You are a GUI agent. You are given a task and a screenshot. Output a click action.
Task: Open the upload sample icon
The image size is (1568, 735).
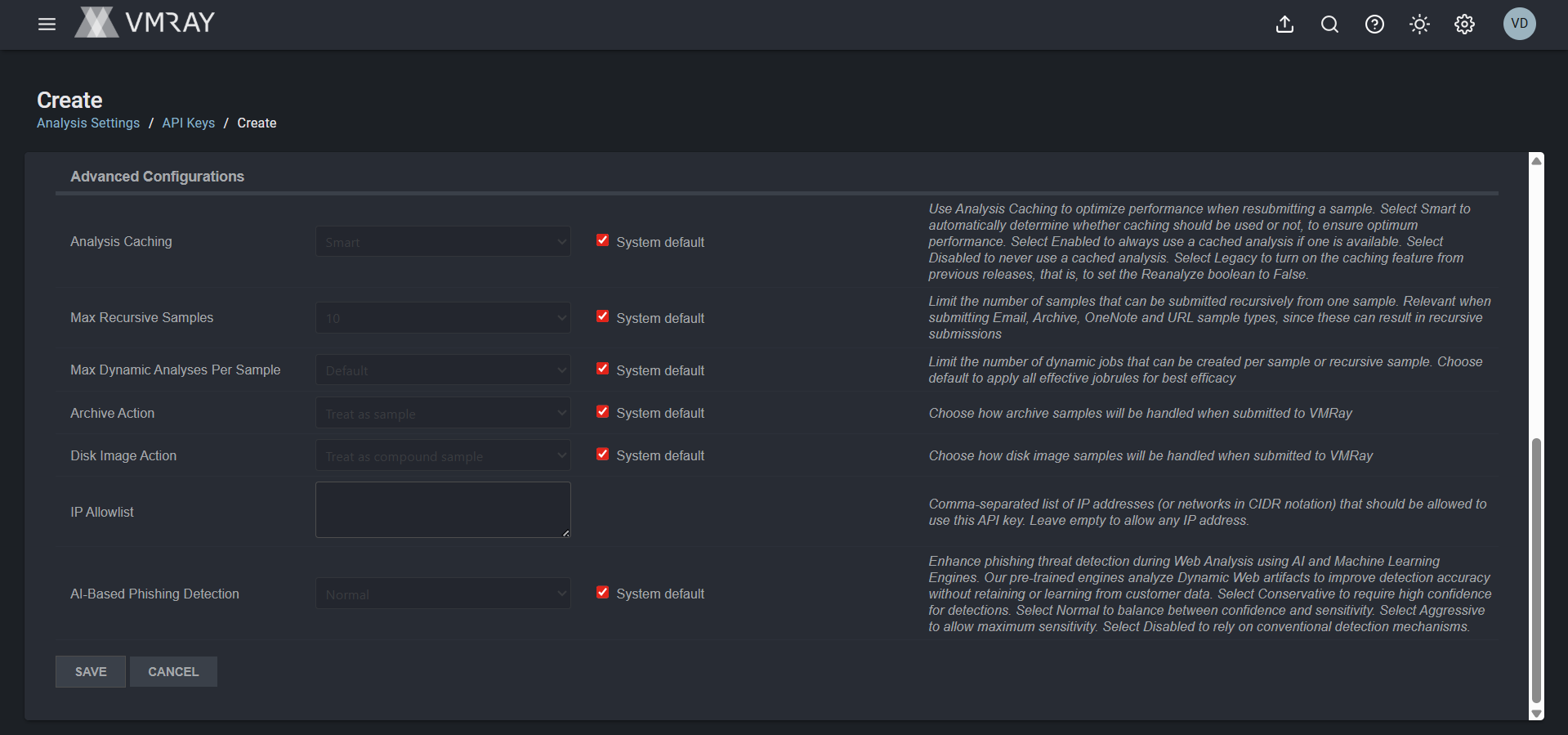coord(1284,25)
